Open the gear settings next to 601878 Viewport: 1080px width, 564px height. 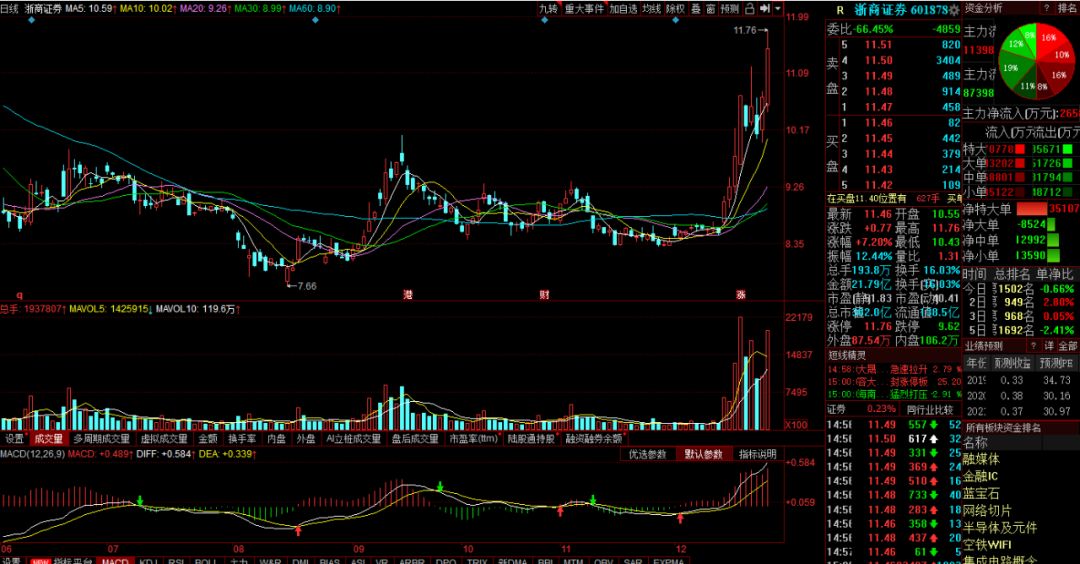tap(954, 10)
